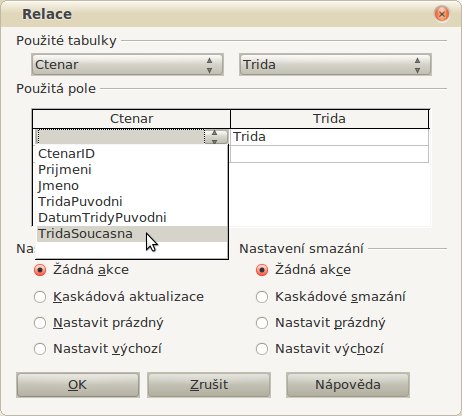The height and width of the screenshot is (416, 462).
Task: Choose Nastavit prázdný for update settings
Action: pos(99,323)
